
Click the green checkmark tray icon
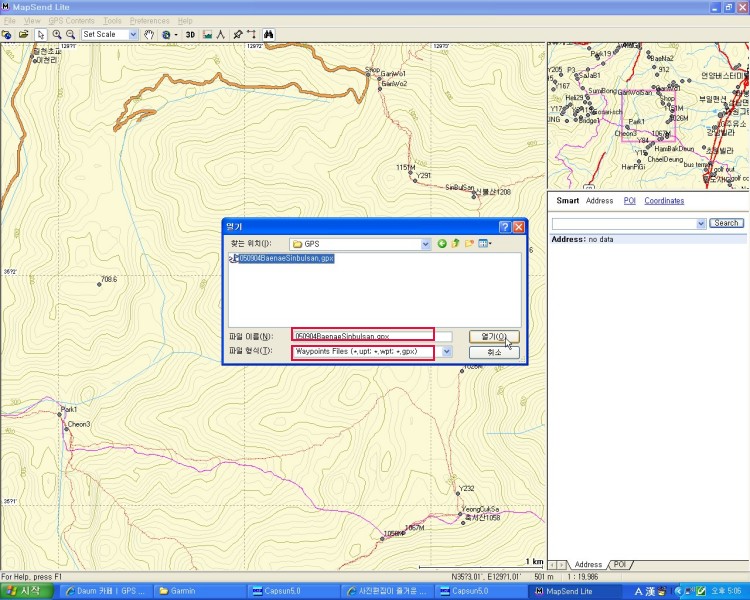pos(701,591)
